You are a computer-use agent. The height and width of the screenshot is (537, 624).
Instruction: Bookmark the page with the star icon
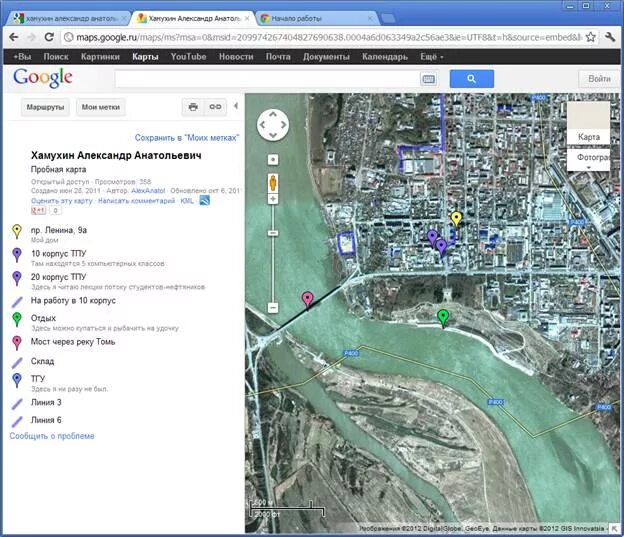[x=591, y=37]
